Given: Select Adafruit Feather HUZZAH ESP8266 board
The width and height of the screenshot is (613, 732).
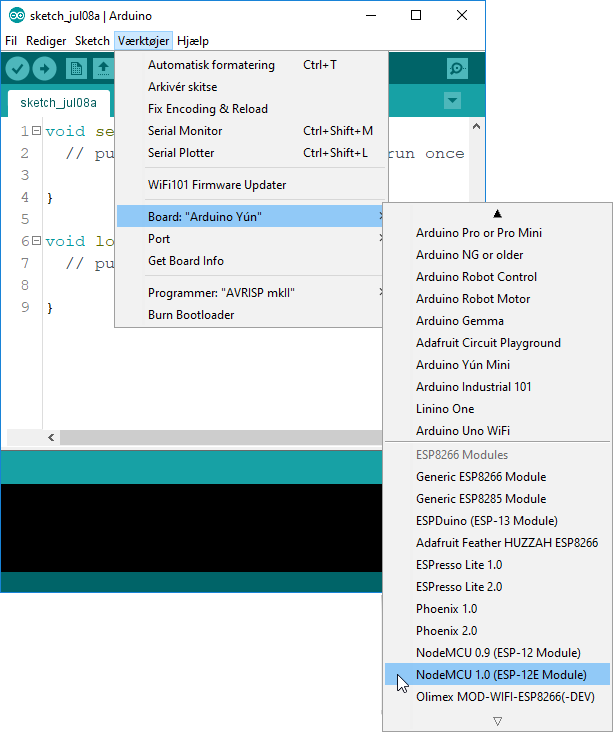Looking at the screenshot, I should tap(506, 543).
